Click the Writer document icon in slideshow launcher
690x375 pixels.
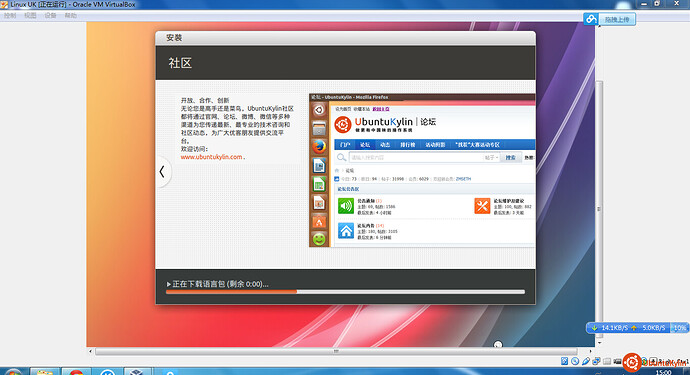319,165
